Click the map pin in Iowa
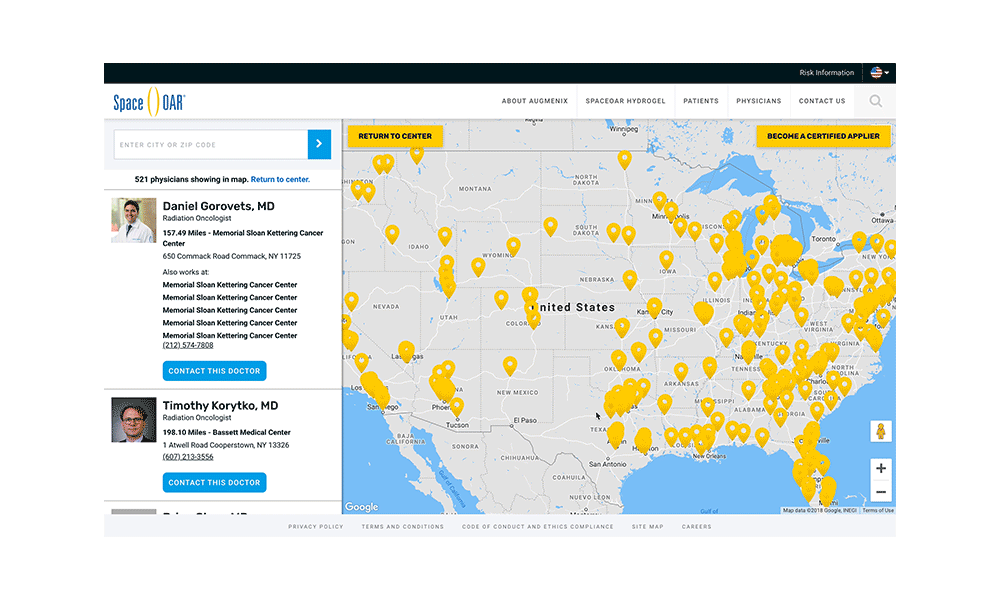The width and height of the screenshot is (1000, 599). pos(666,259)
